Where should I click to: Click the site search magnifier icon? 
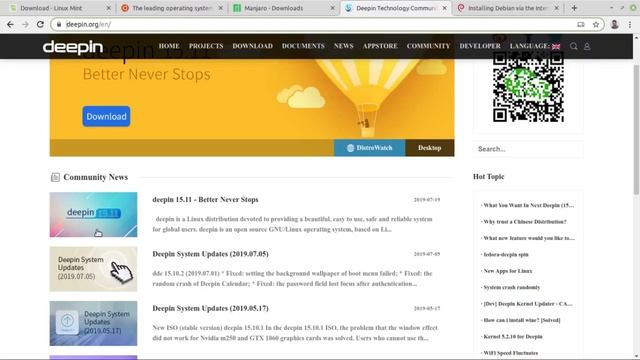tap(573, 46)
